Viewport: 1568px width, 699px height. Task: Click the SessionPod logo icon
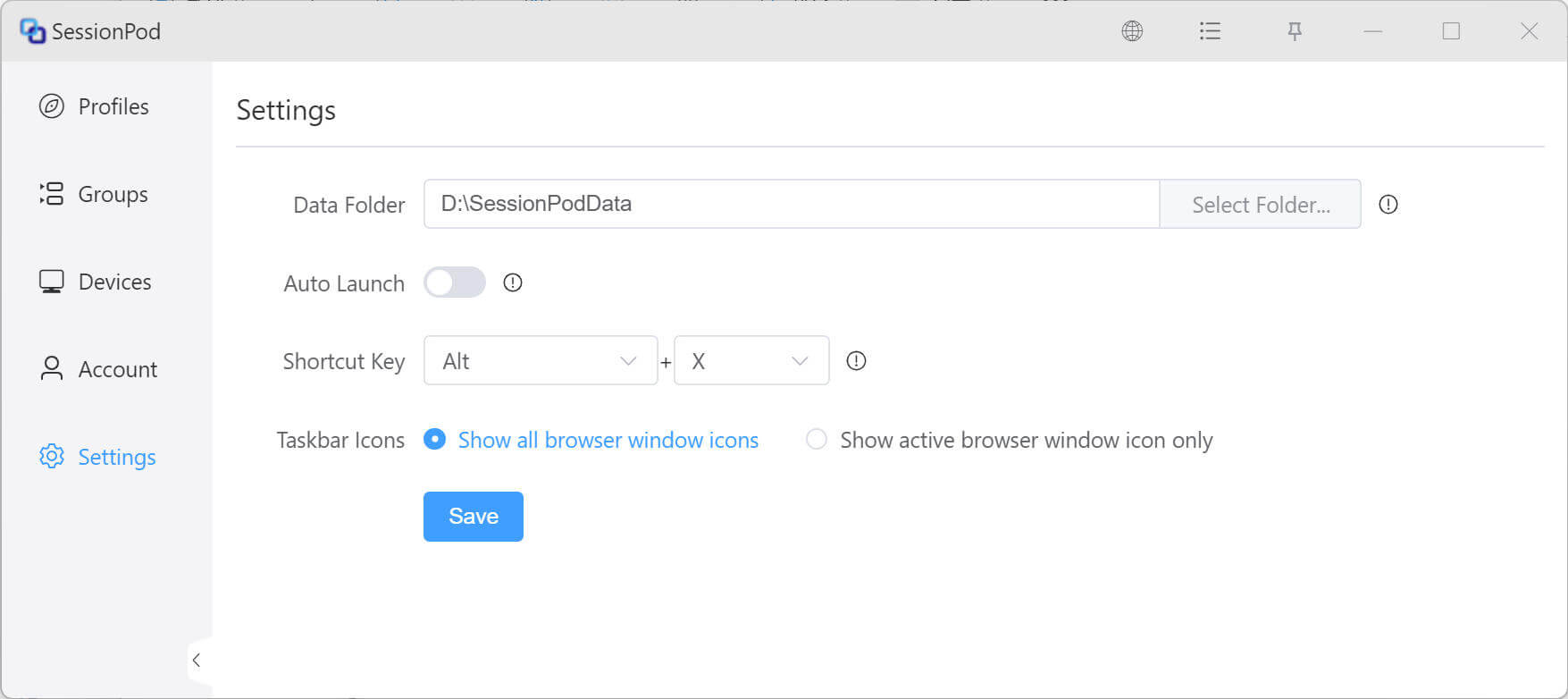[32, 31]
